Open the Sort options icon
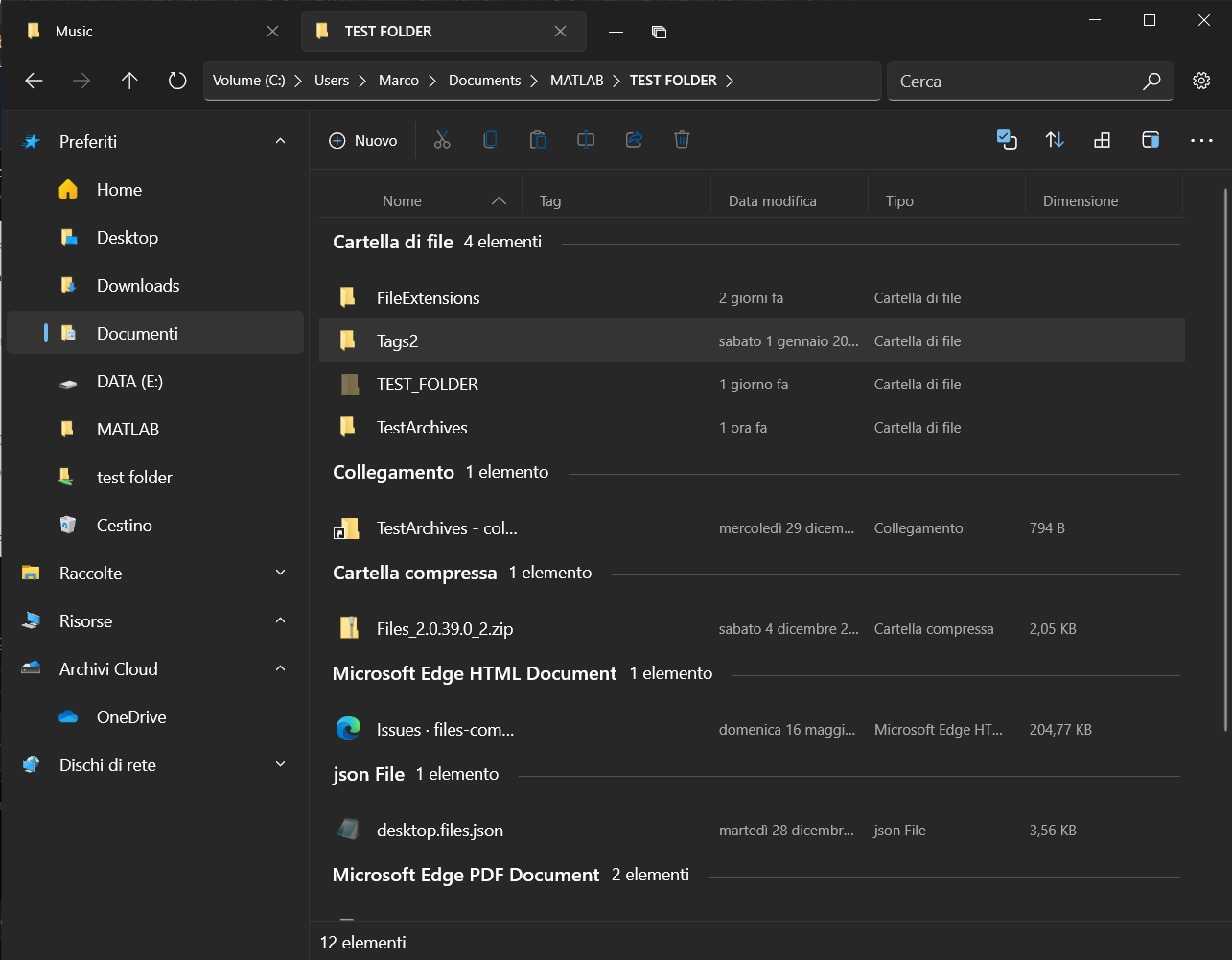The image size is (1232, 960). pos(1055,140)
